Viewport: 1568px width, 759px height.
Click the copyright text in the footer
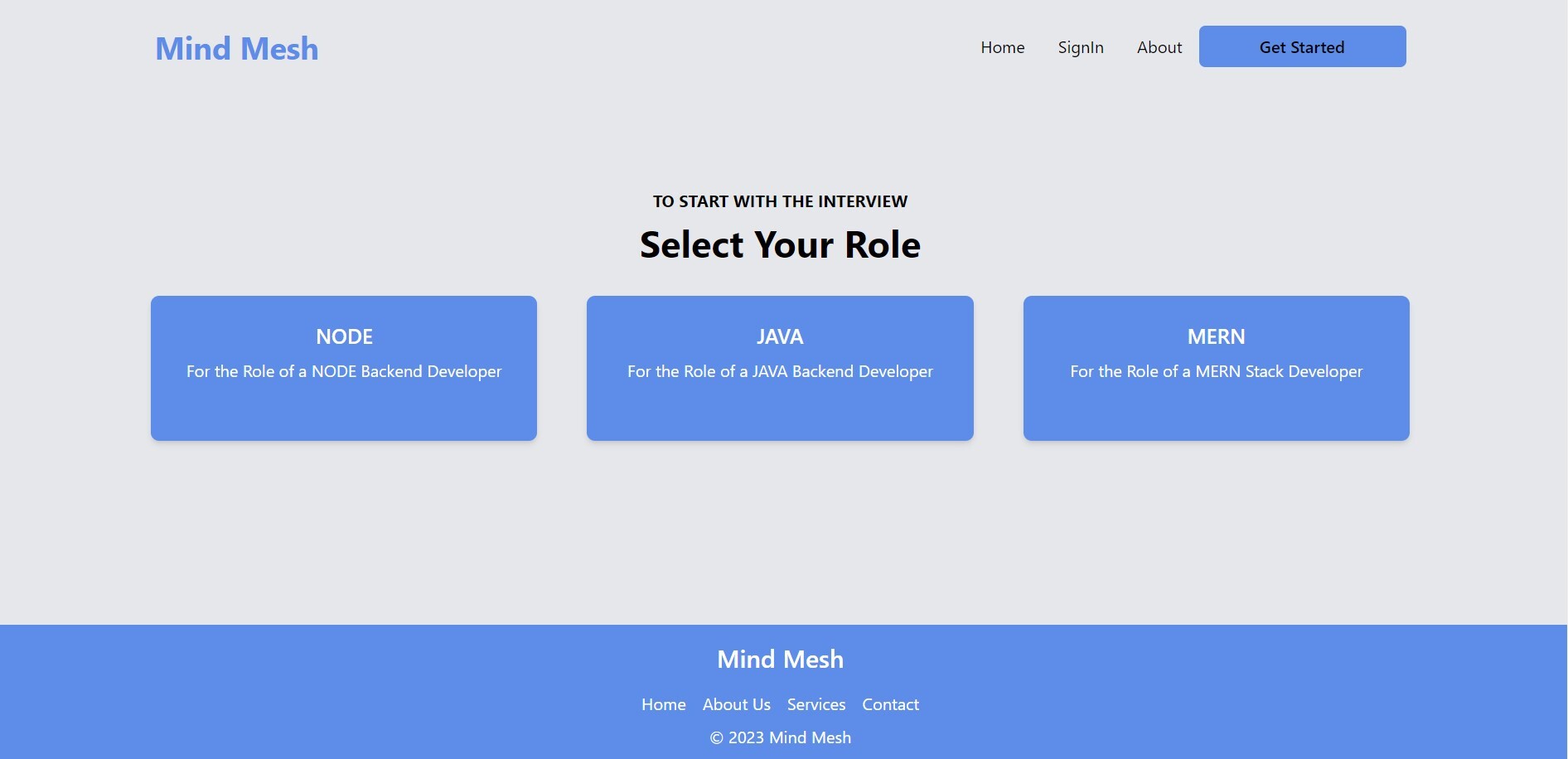(780, 737)
